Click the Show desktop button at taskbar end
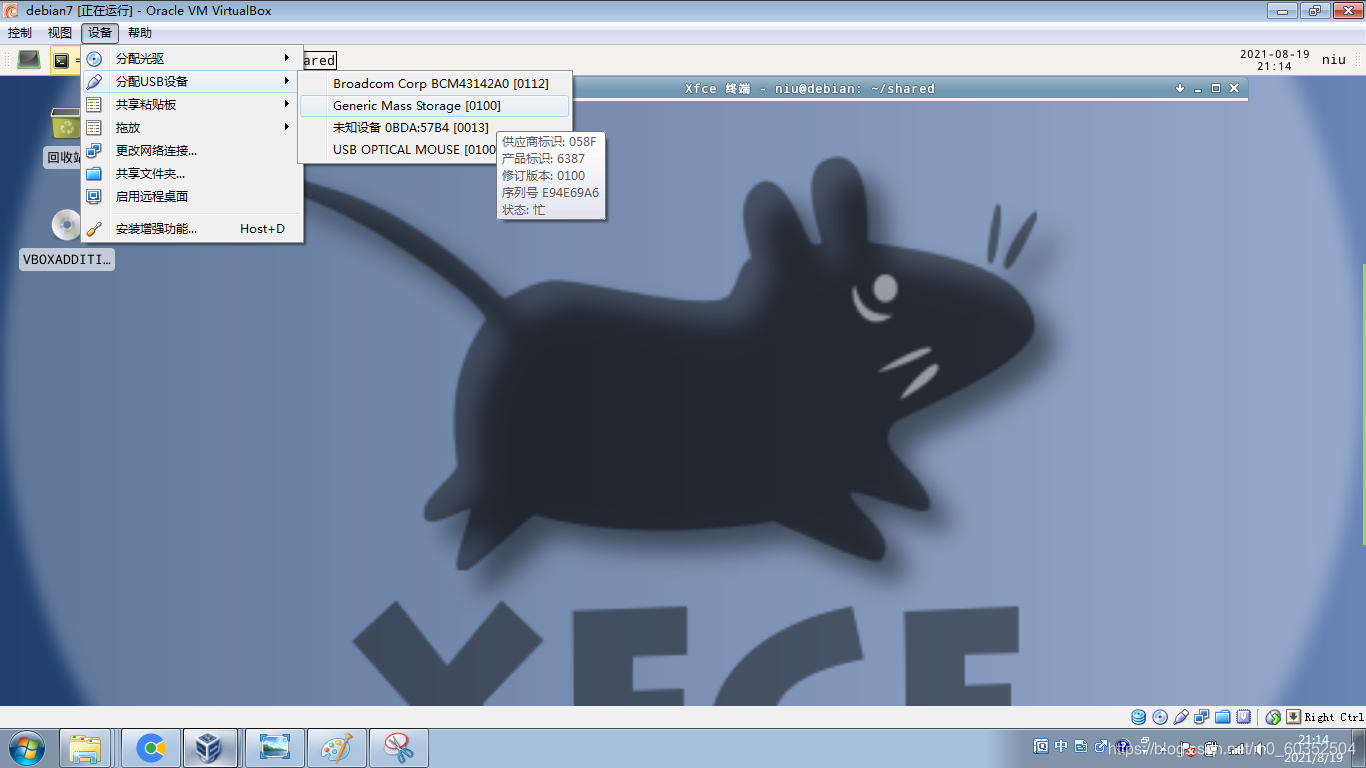This screenshot has width=1366, height=768. (1358, 748)
